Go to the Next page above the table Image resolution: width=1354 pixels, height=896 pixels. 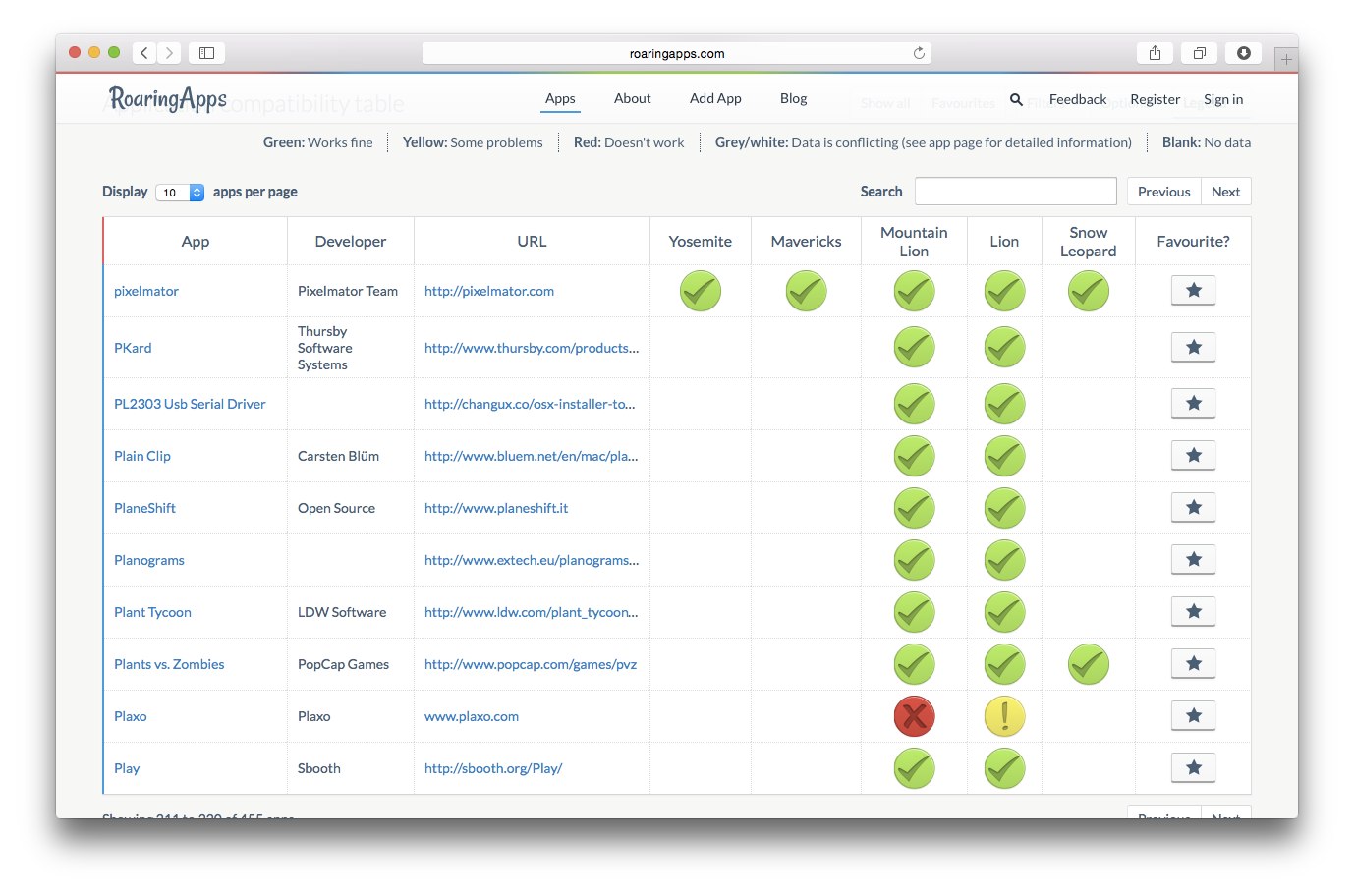pyautogui.click(x=1226, y=192)
